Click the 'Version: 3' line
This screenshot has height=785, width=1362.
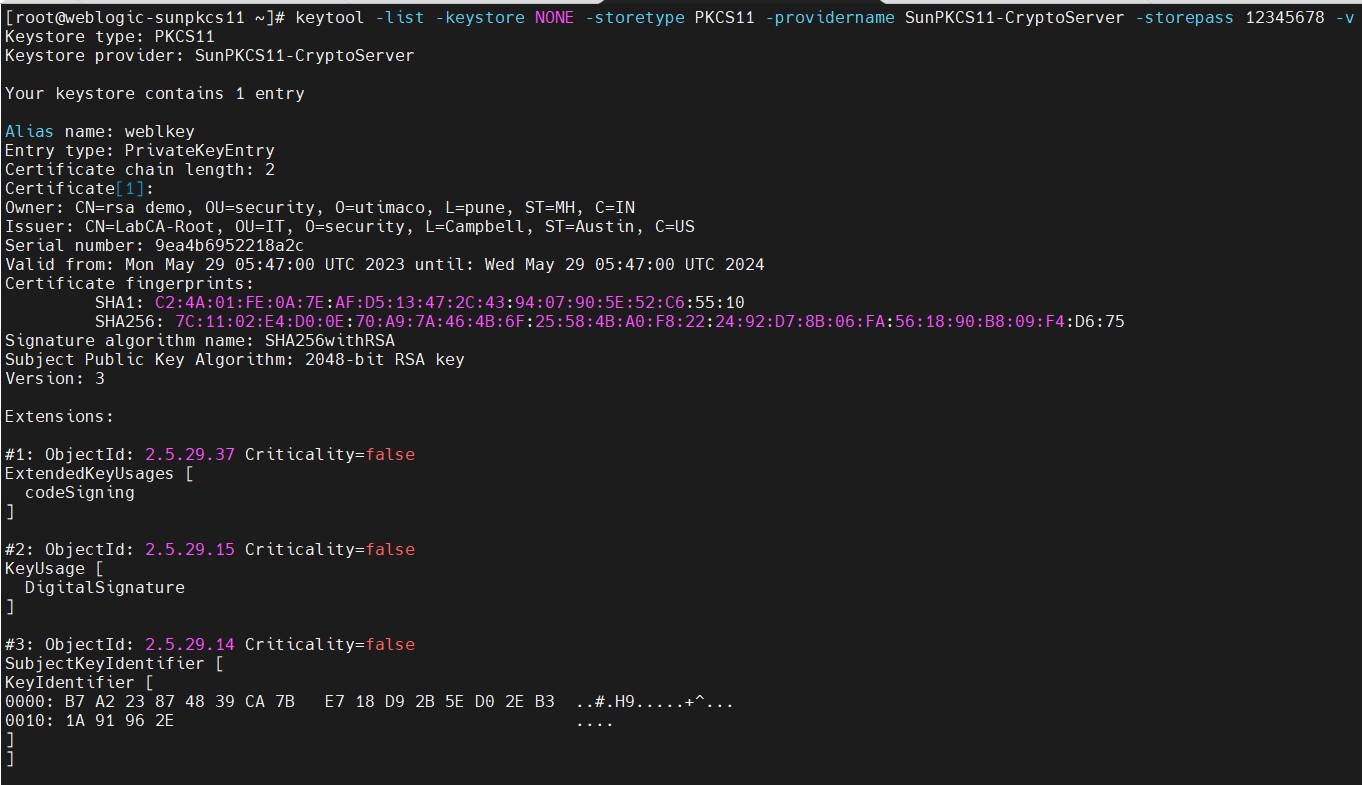click(55, 378)
